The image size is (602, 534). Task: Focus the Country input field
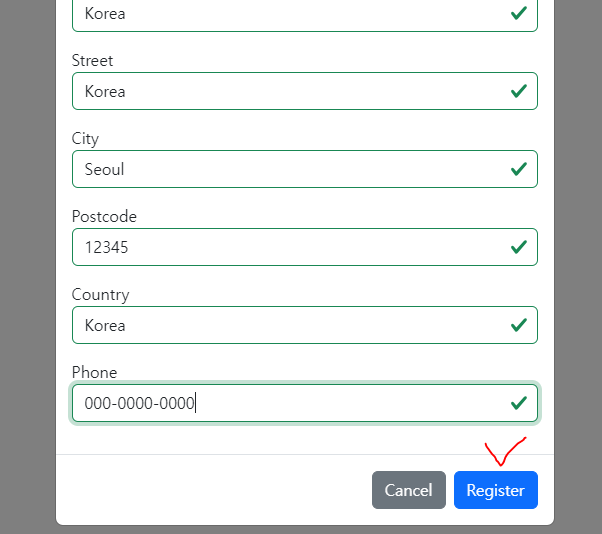point(290,325)
